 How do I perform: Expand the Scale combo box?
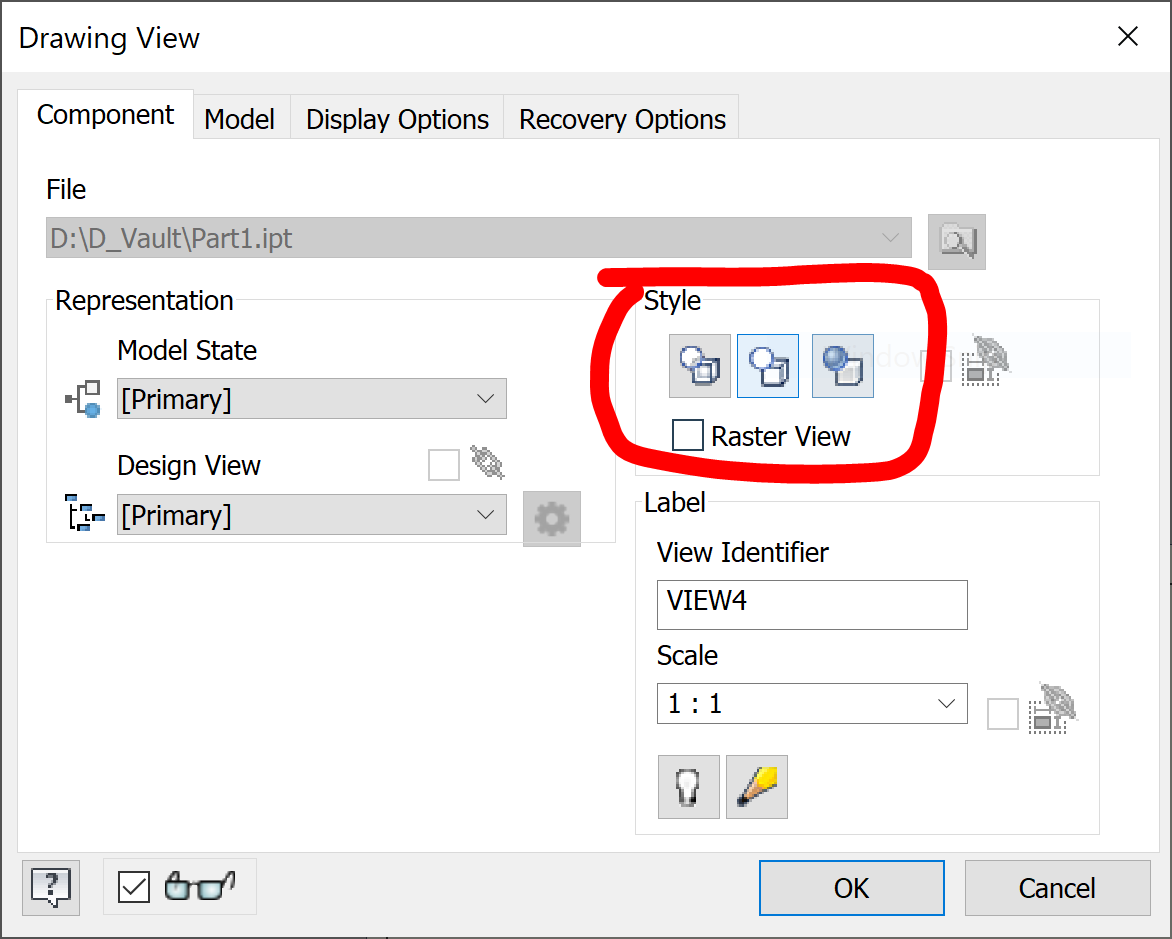point(946,703)
